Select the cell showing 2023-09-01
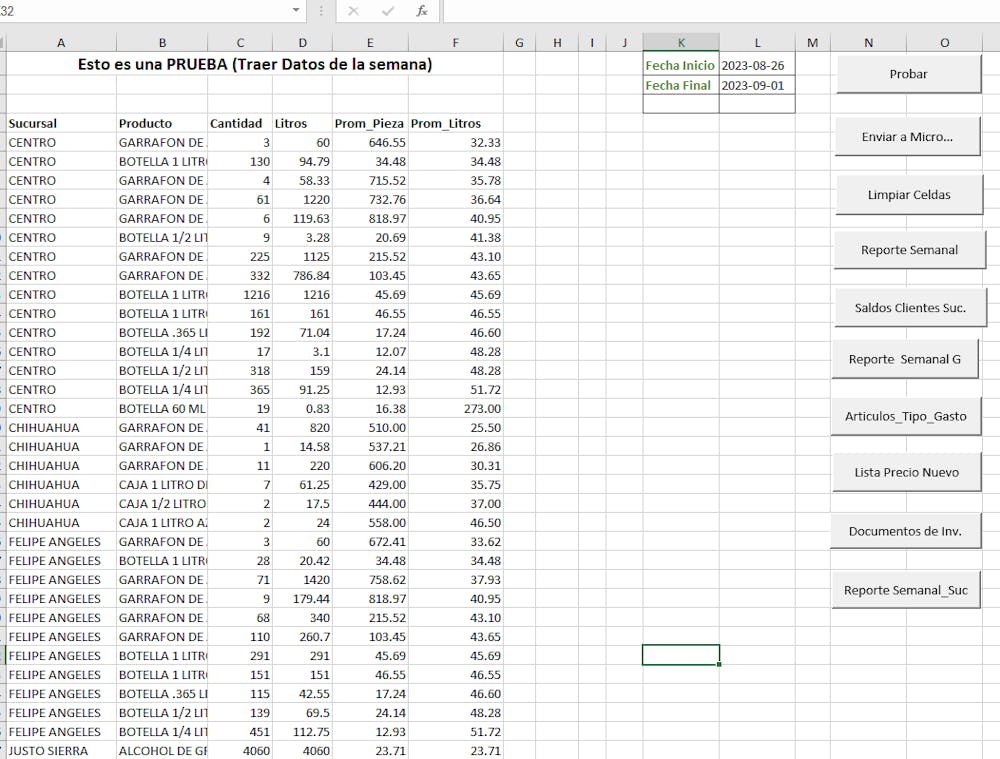This screenshot has width=1000, height=759. [x=757, y=84]
